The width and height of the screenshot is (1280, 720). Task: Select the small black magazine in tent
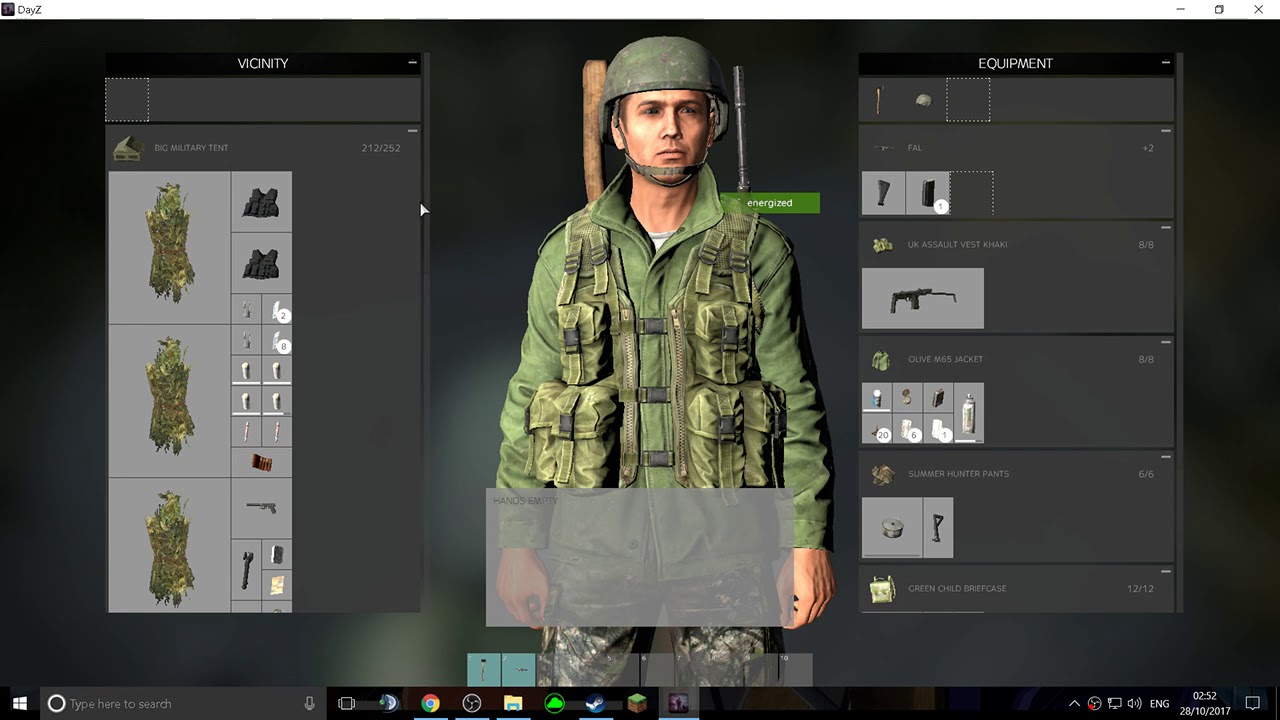(x=277, y=555)
